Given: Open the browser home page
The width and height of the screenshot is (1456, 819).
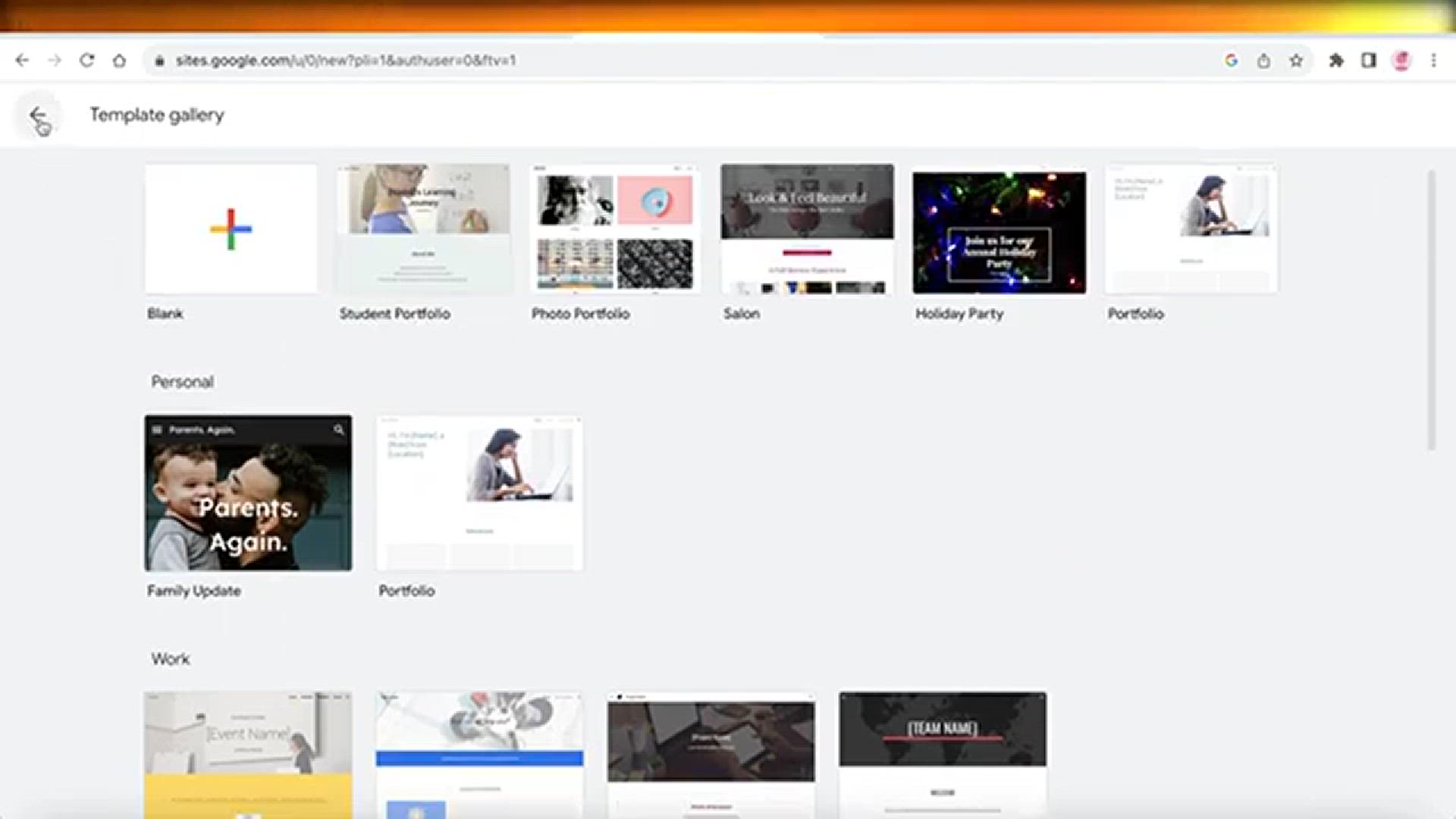Looking at the screenshot, I should pos(119,61).
